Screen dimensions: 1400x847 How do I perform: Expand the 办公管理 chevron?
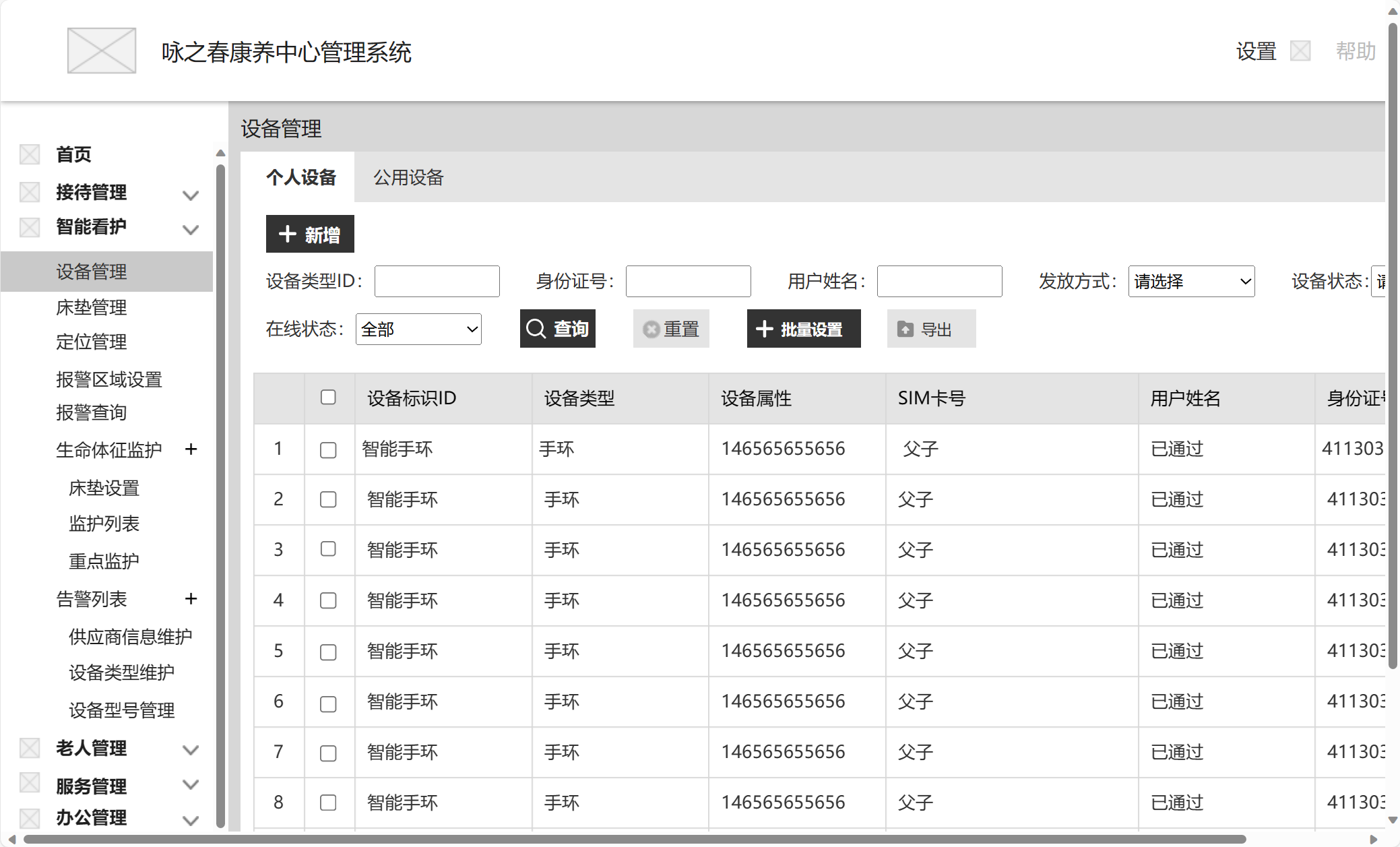191,820
